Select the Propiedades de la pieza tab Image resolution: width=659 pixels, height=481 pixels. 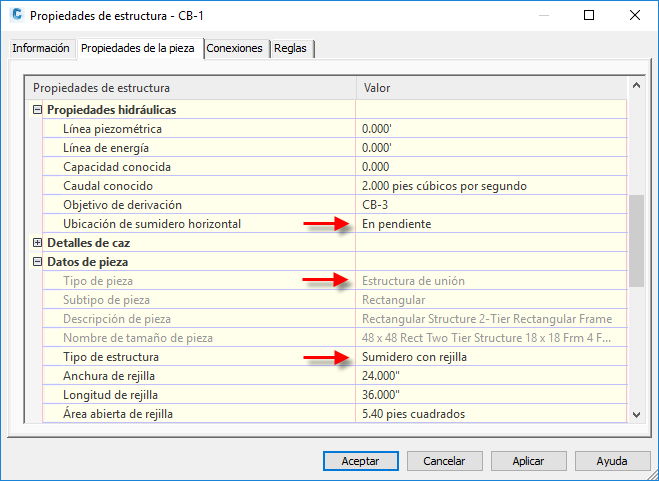[x=138, y=48]
